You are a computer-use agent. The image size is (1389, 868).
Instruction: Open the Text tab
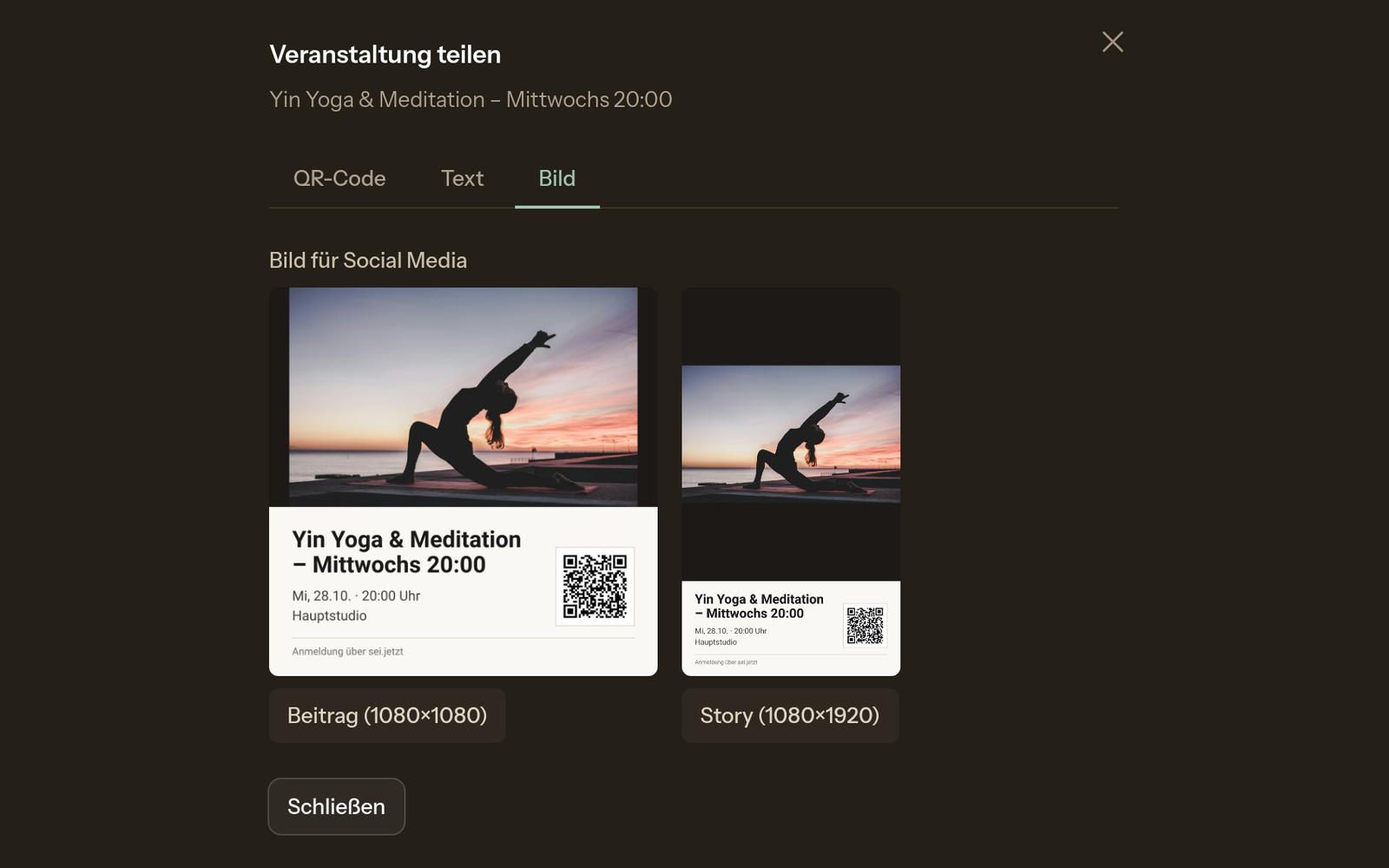tap(462, 178)
